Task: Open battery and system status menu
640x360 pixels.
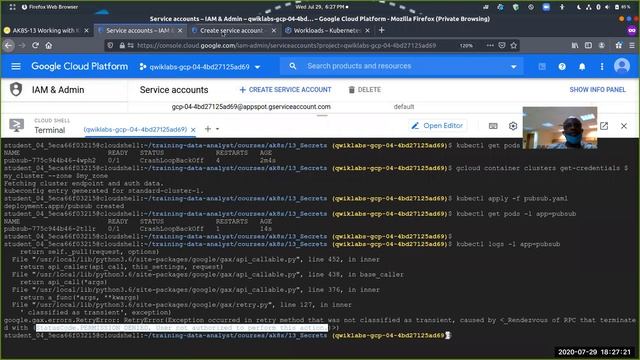Action: (622, 7)
